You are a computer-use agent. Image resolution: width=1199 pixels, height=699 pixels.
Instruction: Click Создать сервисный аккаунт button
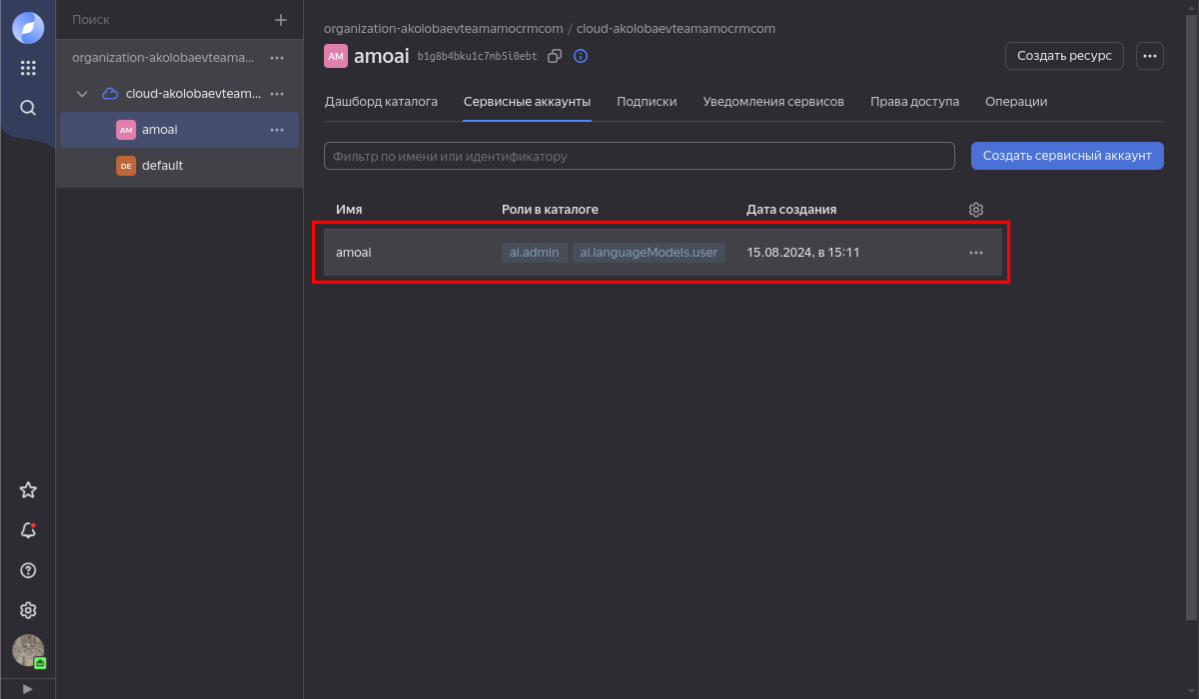tap(1067, 156)
